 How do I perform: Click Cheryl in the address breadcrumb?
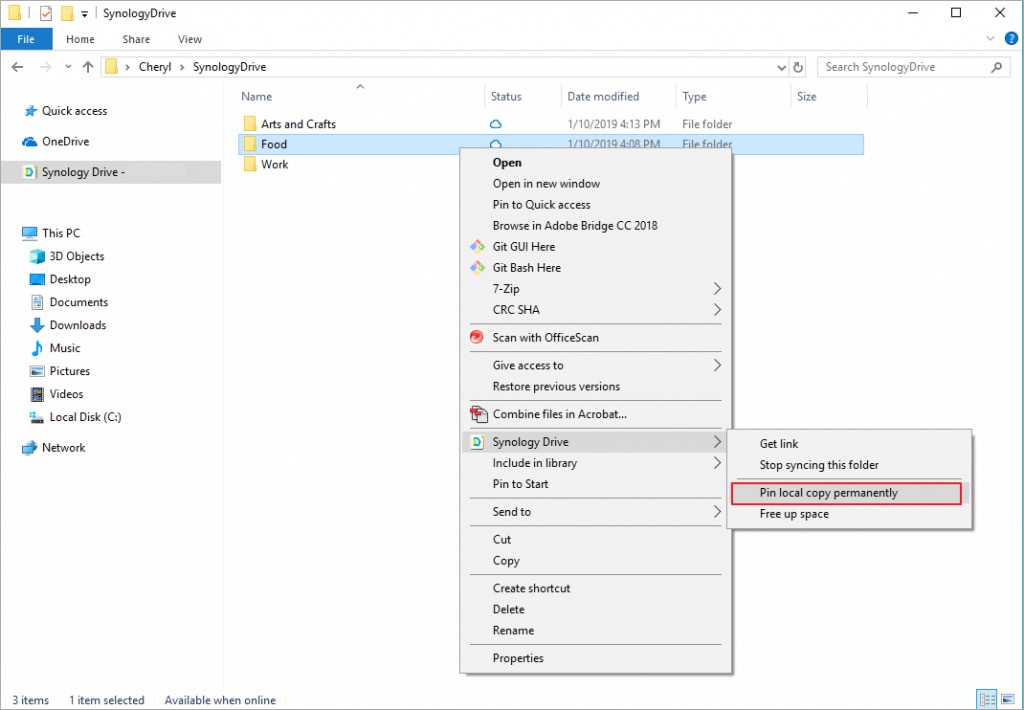coord(155,67)
